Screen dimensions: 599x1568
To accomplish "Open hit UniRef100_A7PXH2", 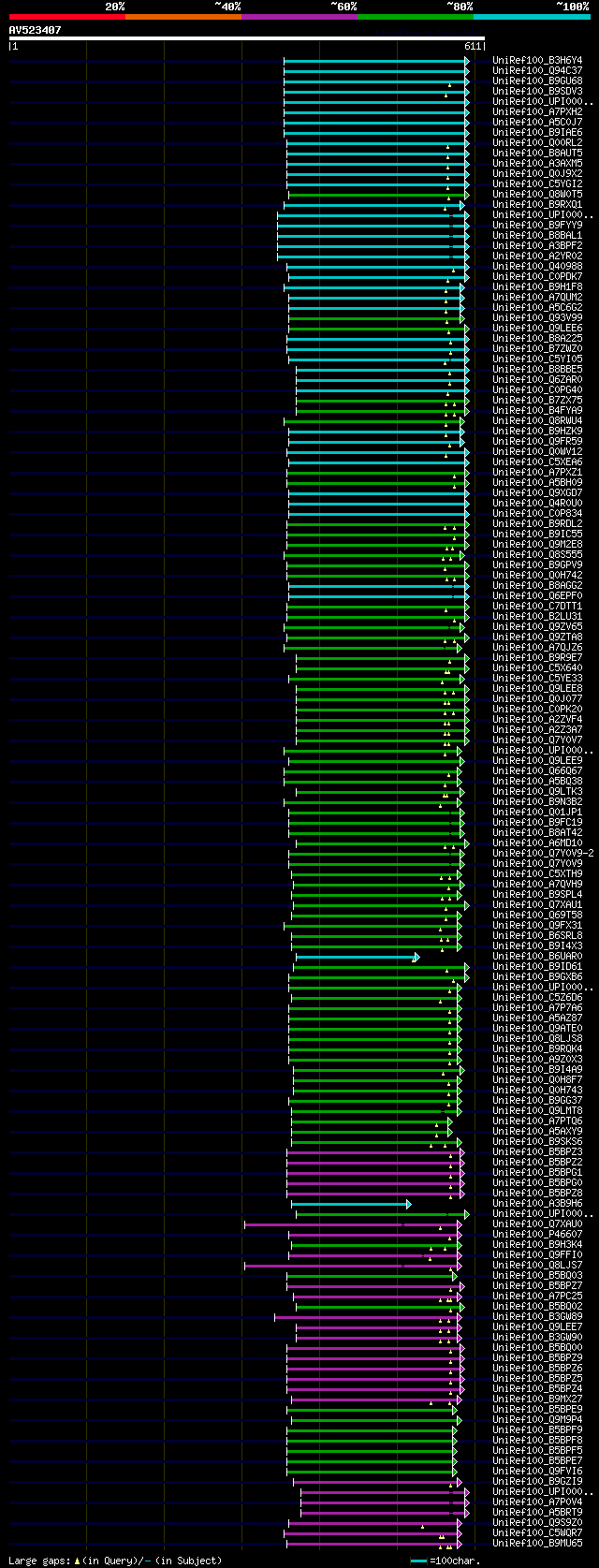I will tap(537, 112).
